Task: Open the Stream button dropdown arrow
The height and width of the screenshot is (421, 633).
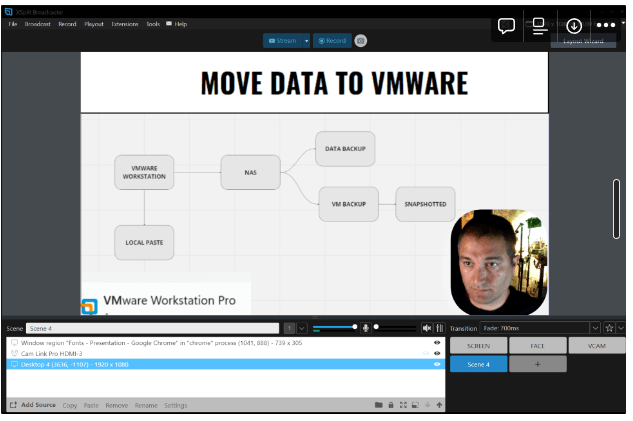Action: [306, 41]
